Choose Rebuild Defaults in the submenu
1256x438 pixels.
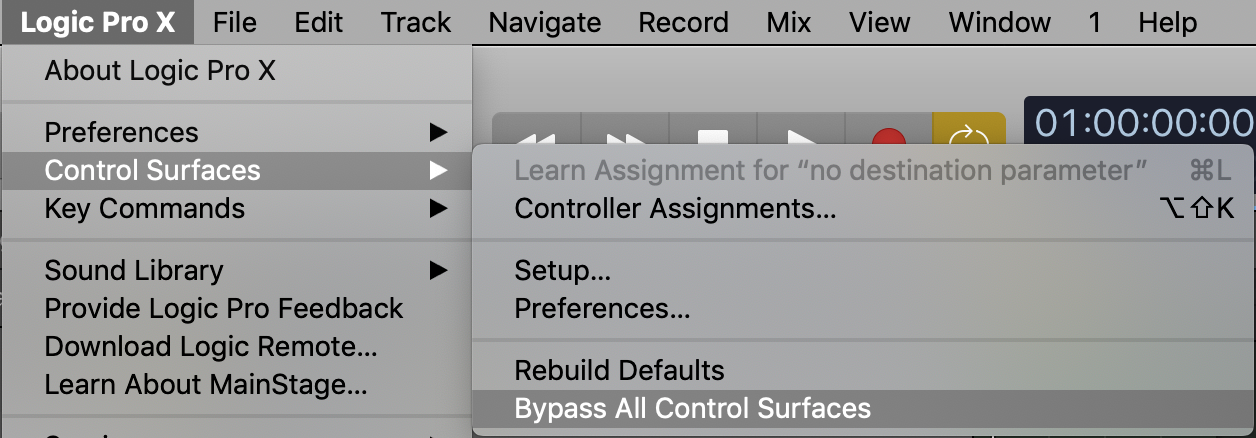tap(619, 370)
